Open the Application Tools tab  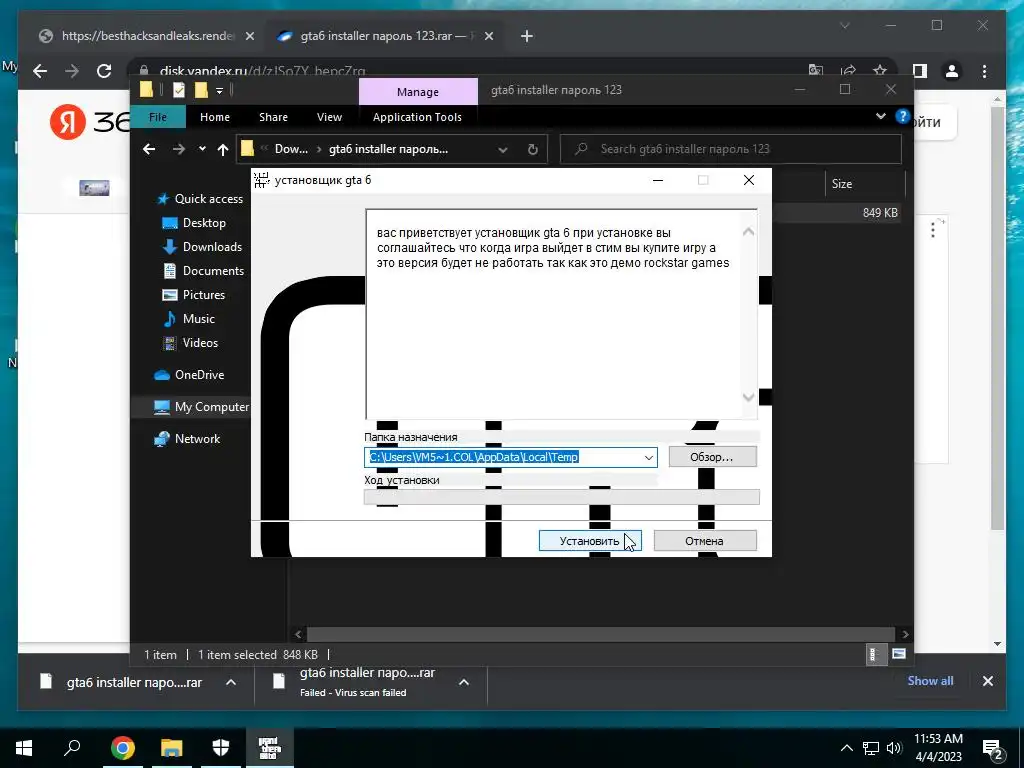417,117
